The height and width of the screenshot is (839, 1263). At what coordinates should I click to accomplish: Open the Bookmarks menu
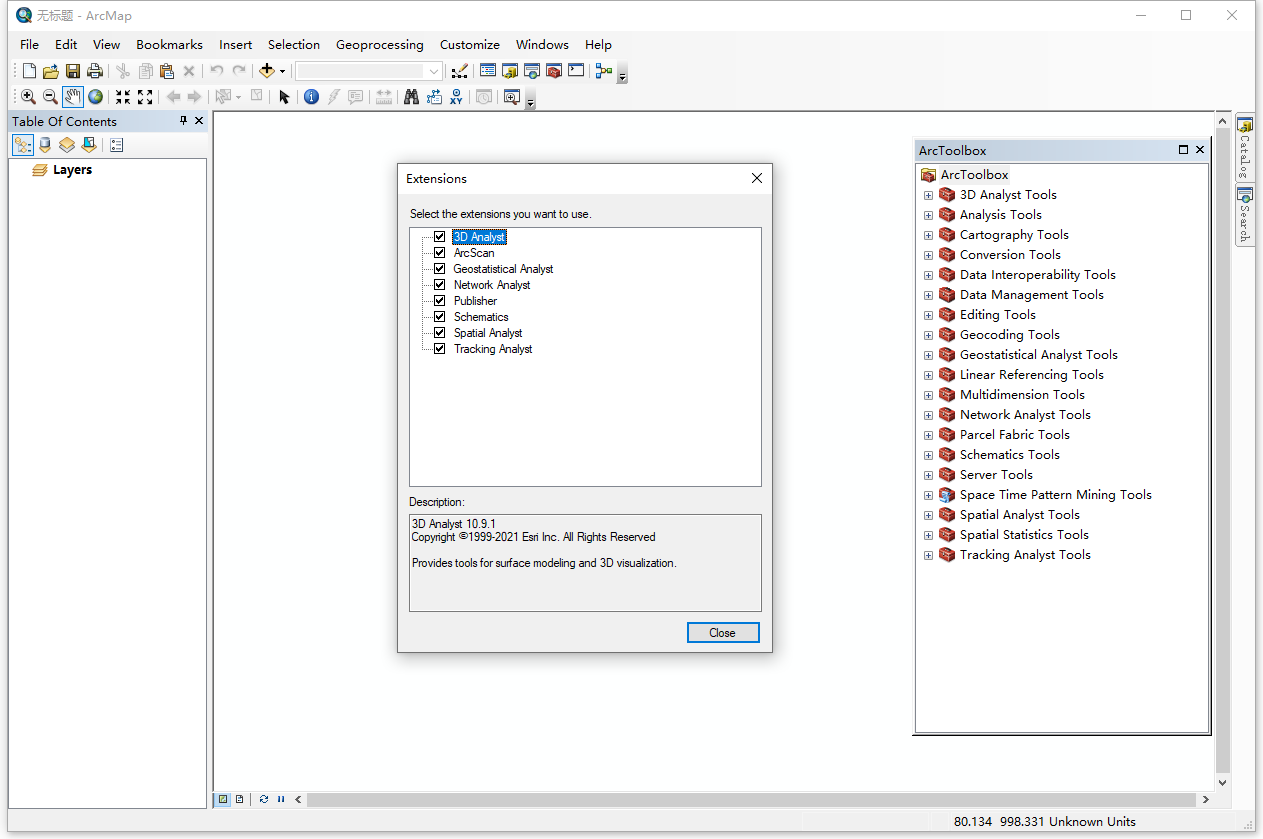point(169,45)
